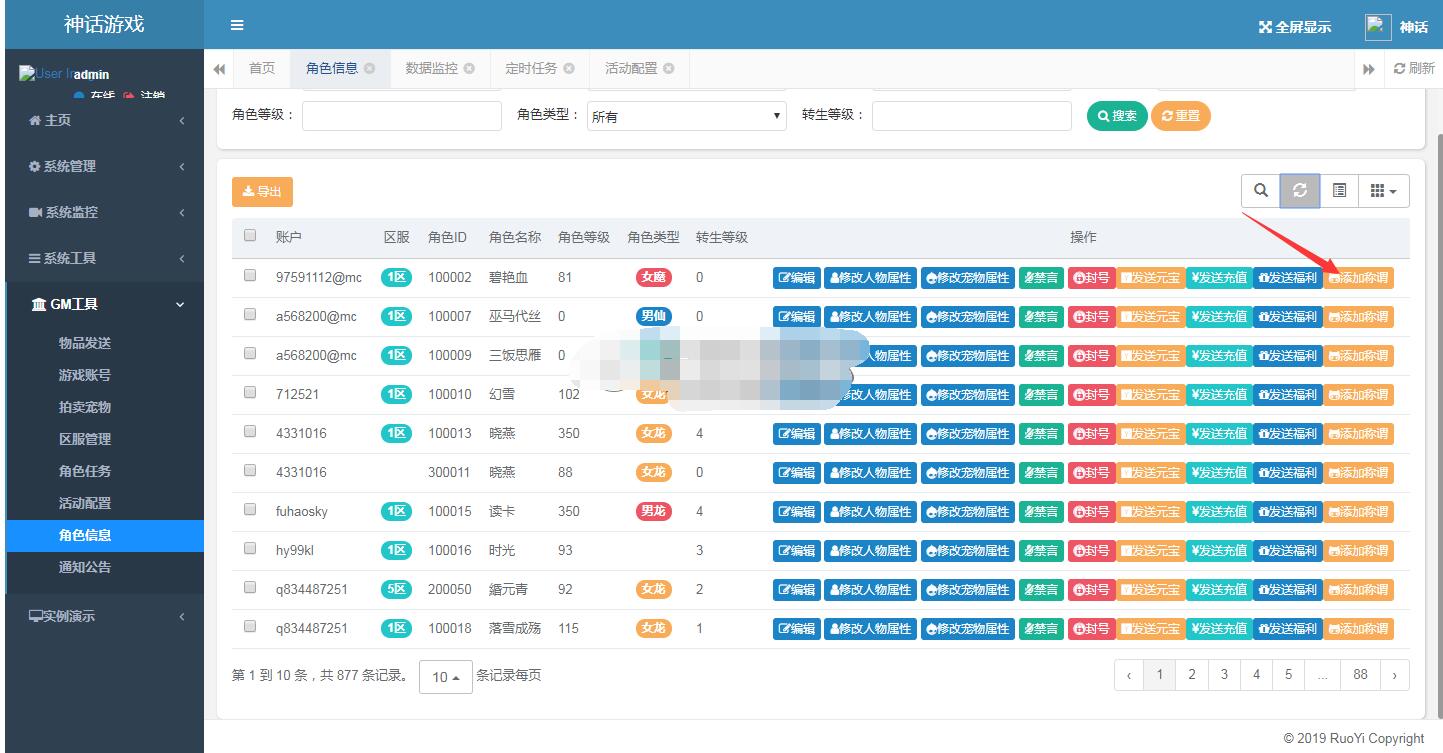Check the select-all header checkbox
Image resolution: width=1443 pixels, height=753 pixels.
point(250,236)
